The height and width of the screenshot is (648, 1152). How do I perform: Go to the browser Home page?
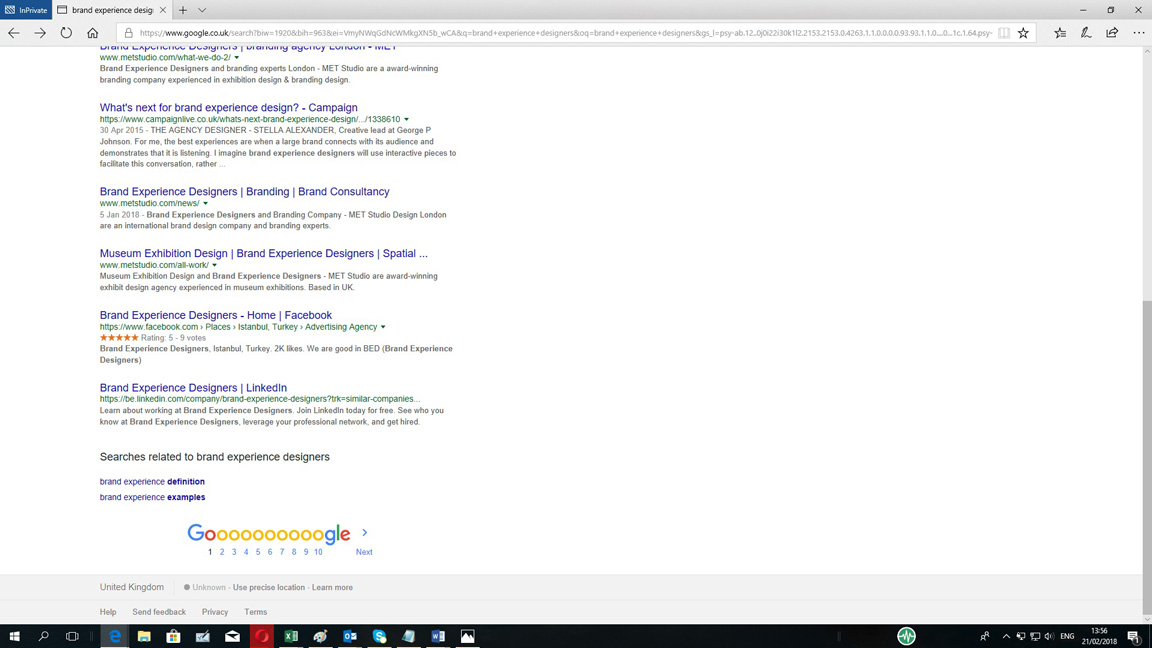pos(93,33)
